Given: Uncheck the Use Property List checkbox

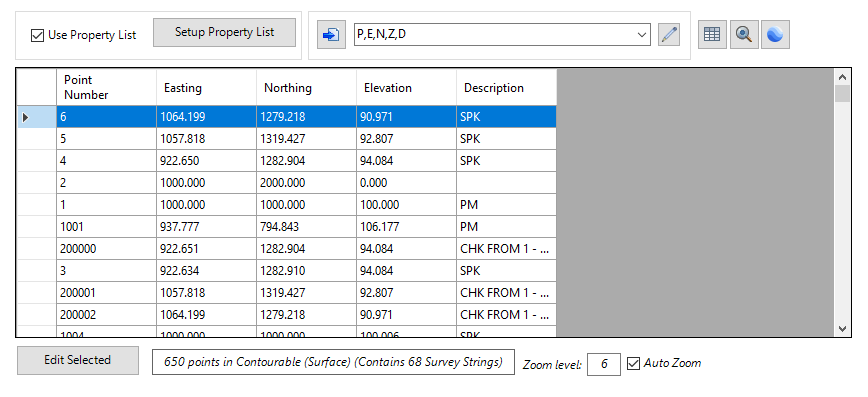Looking at the screenshot, I should point(37,35).
